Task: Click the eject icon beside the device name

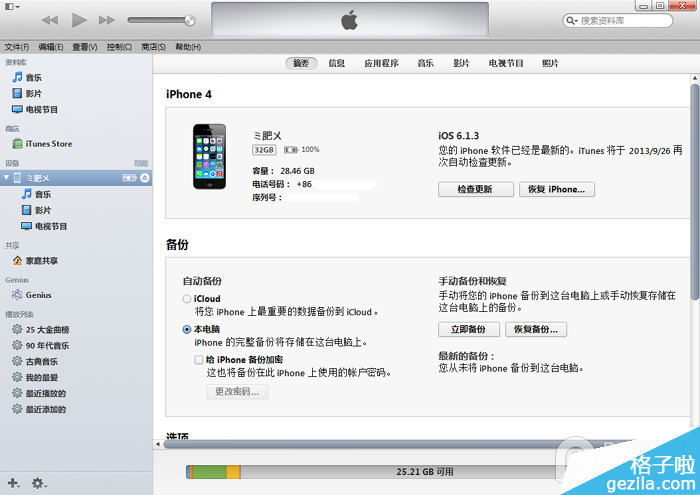Action: [x=145, y=177]
